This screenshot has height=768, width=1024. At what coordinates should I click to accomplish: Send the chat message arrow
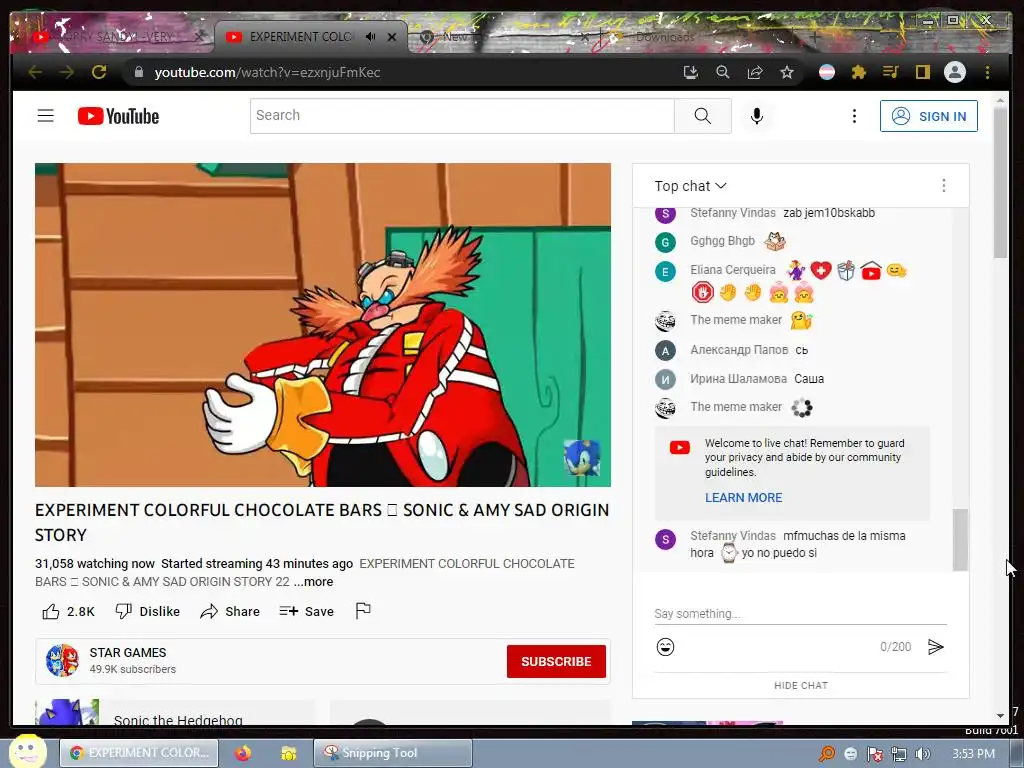(936, 647)
